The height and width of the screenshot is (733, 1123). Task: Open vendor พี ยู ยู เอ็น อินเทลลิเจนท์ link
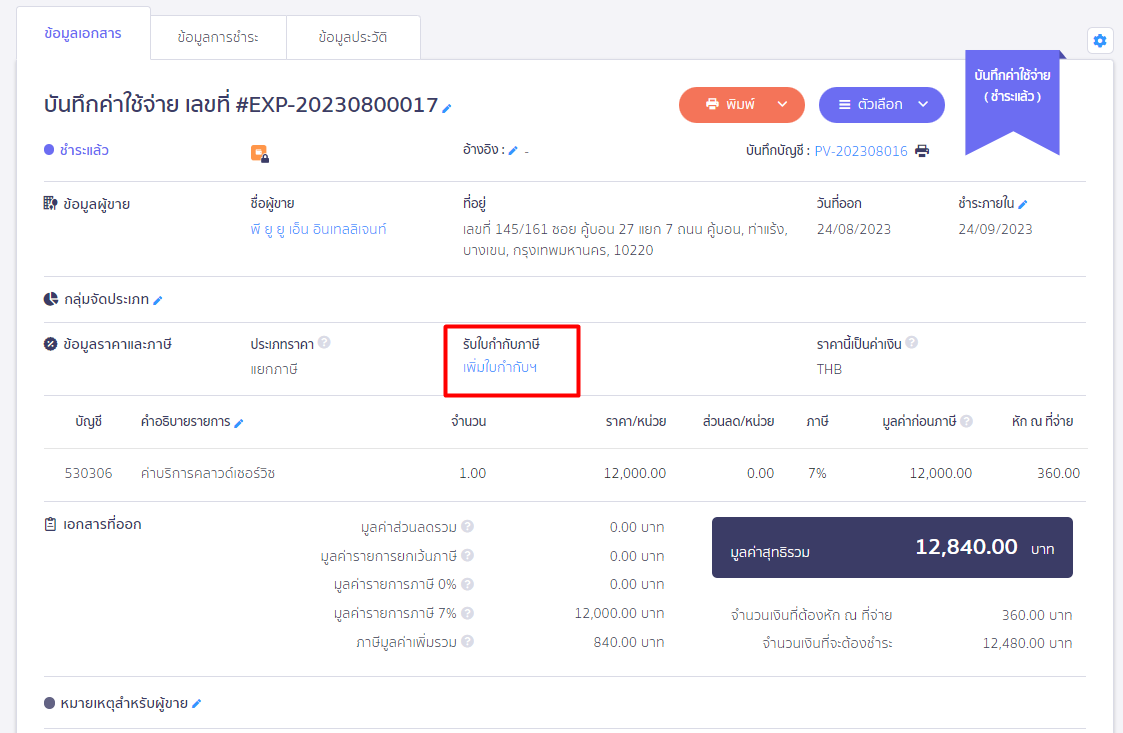pos(318,229)
